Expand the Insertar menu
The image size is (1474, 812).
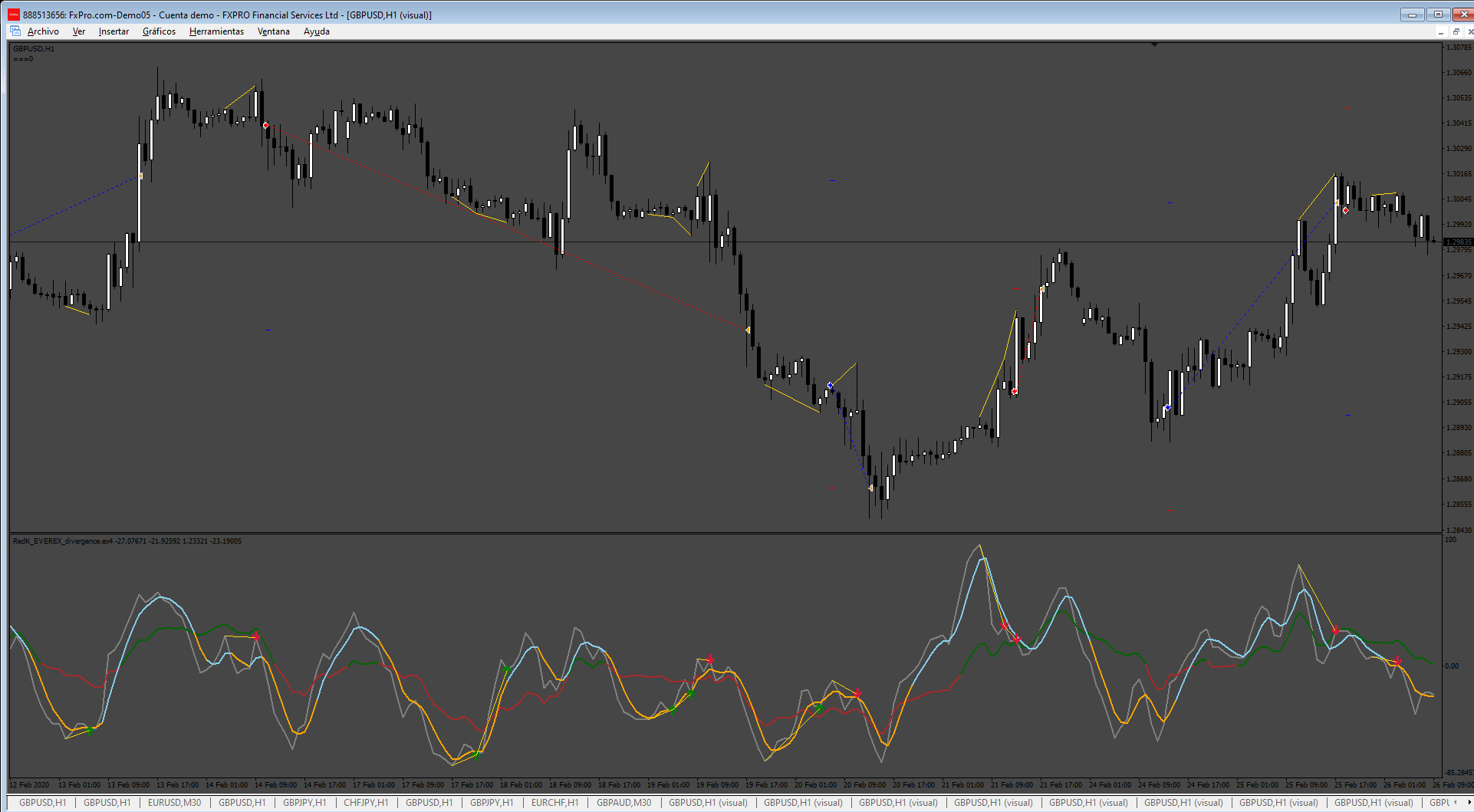tap(114, 31)
